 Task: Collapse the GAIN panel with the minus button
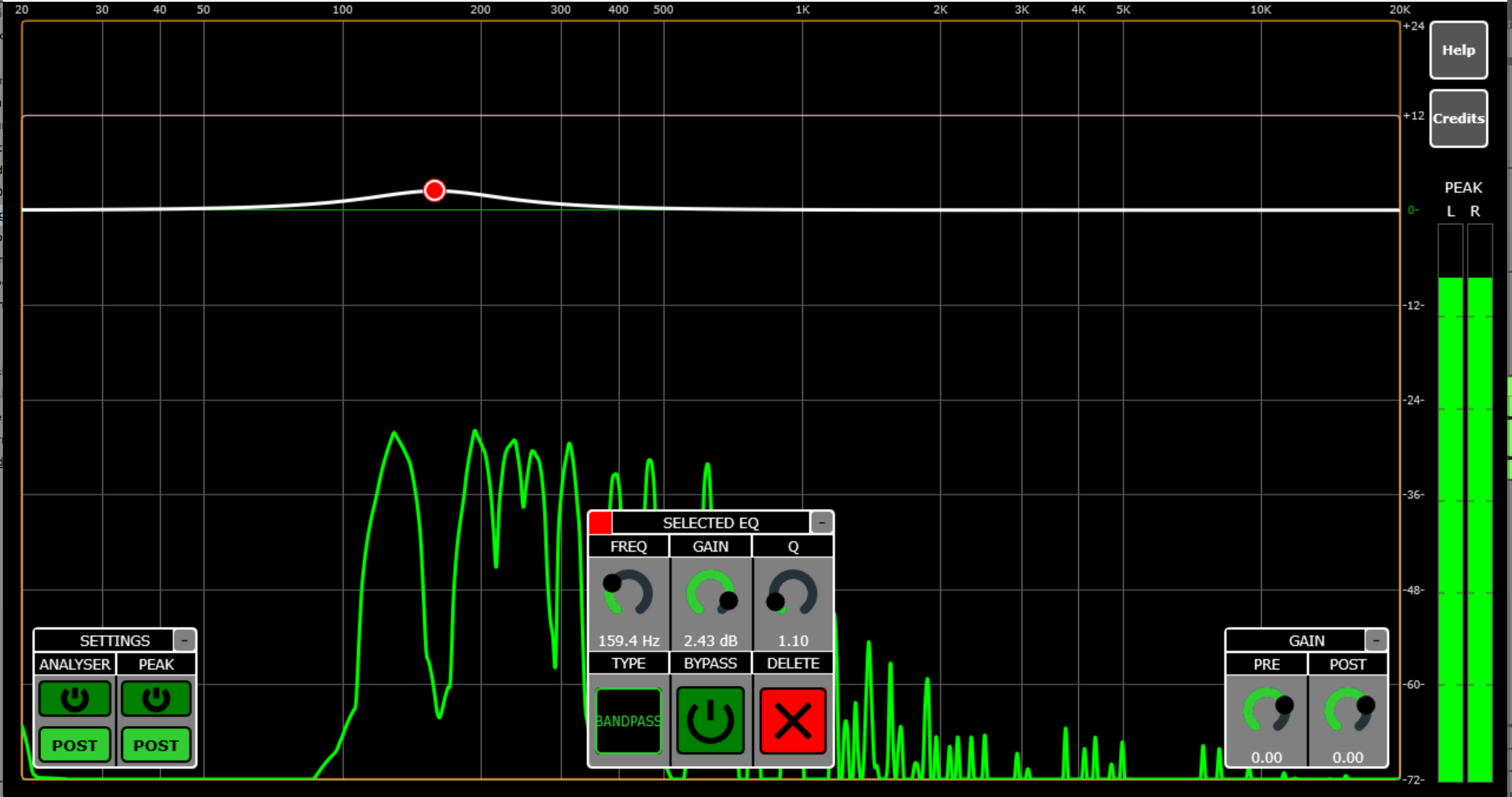click(1376, 640)
